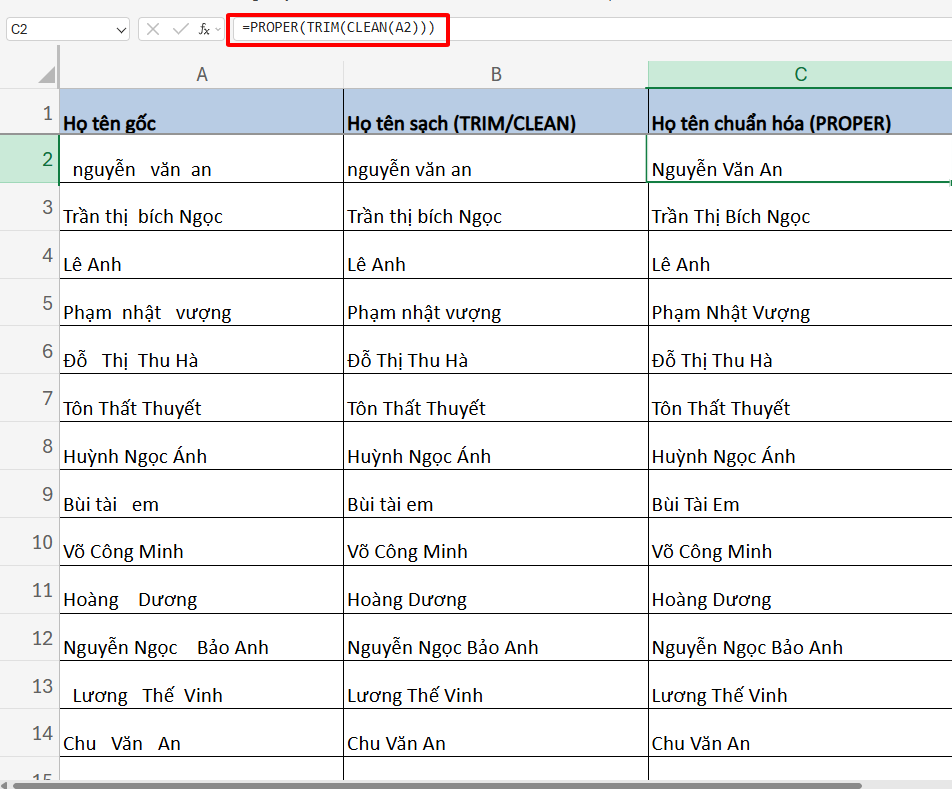Select row 5 header
952x789 pixels.
[29, 302]
